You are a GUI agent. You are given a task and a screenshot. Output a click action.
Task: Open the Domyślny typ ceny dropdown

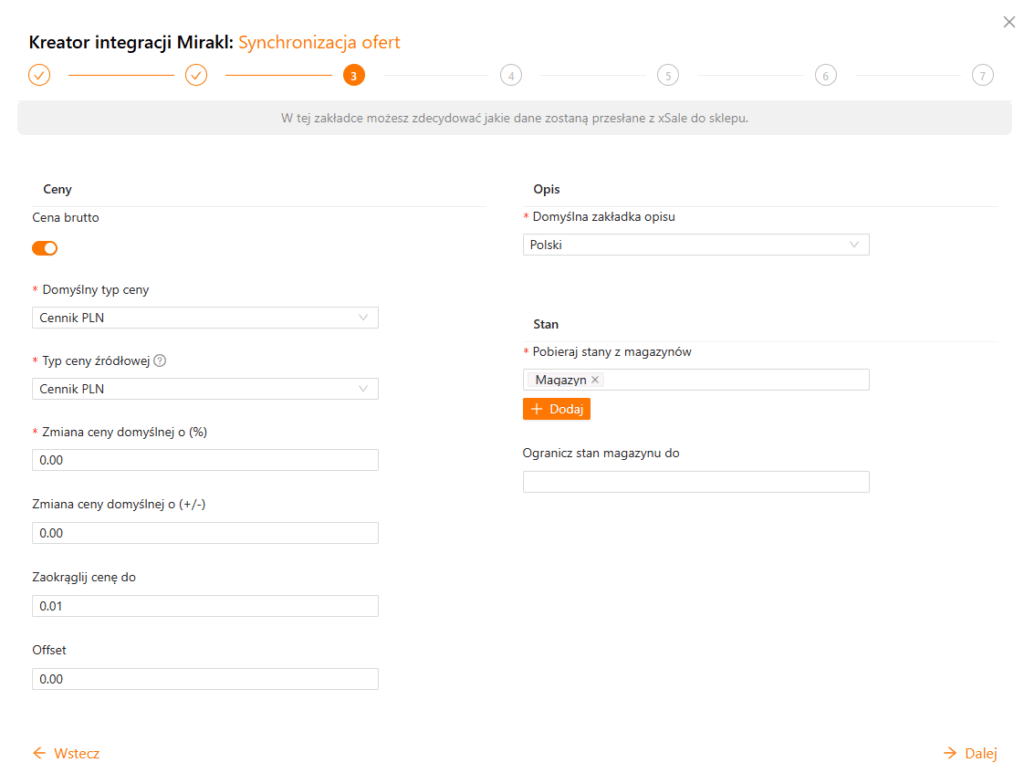tap(205, 318)
